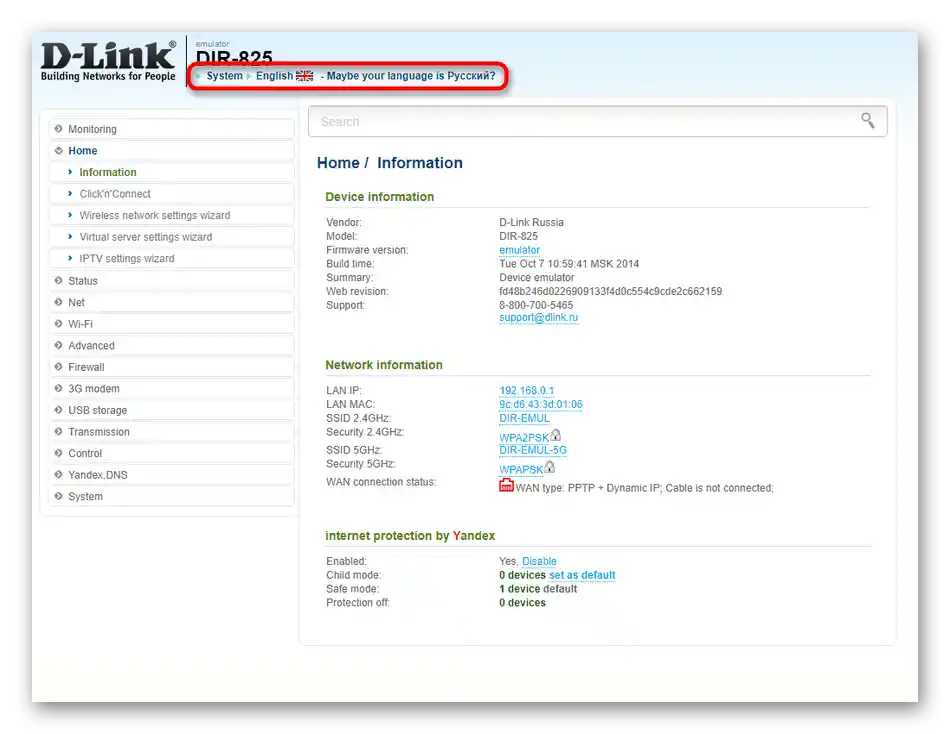Focus the Search input field

[597, 121]
